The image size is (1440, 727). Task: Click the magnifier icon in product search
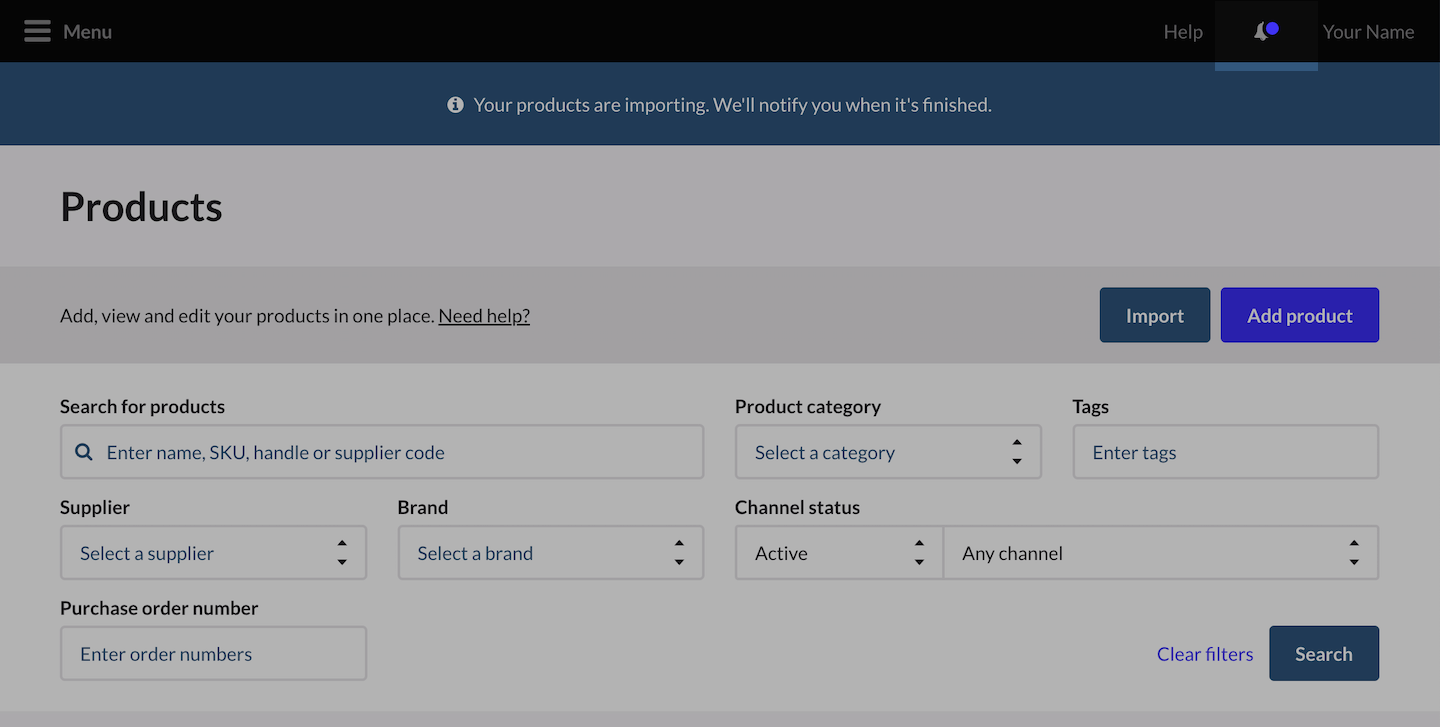coord(84,453)
